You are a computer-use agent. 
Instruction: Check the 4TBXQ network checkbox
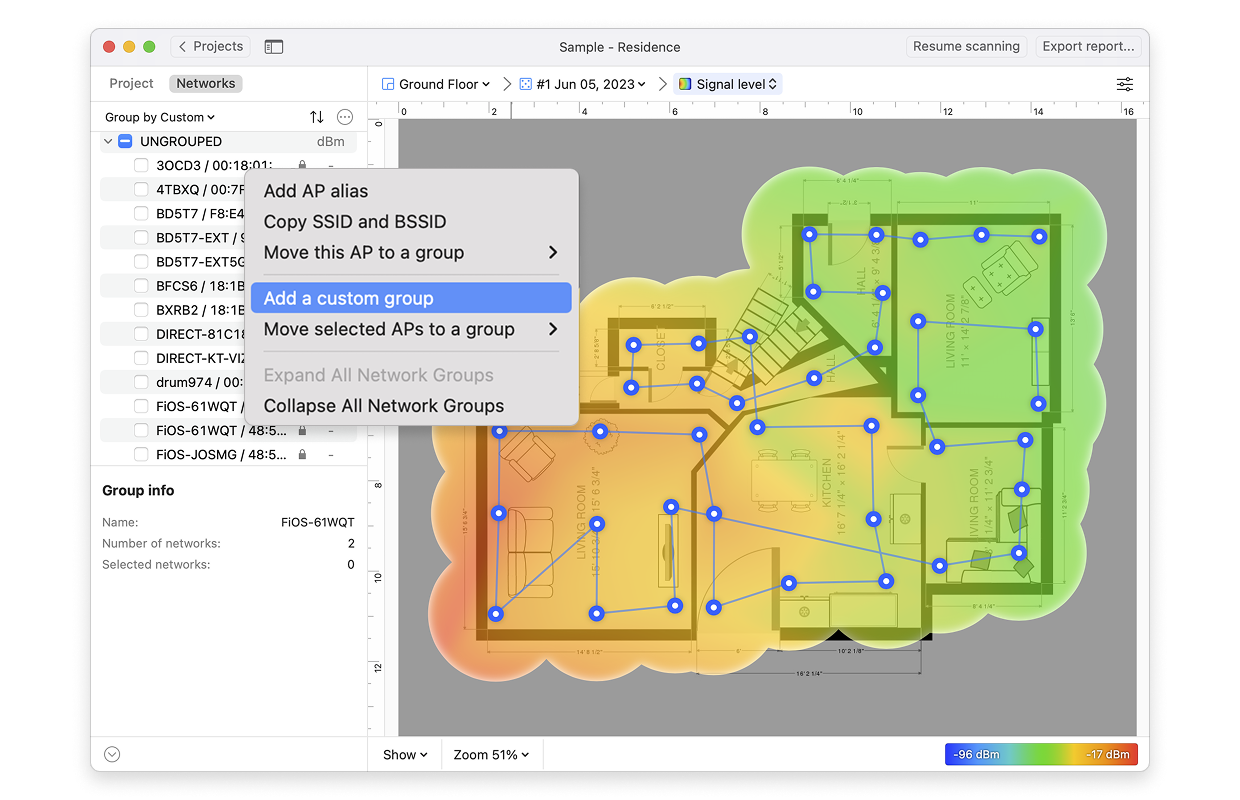coord(141,189)
